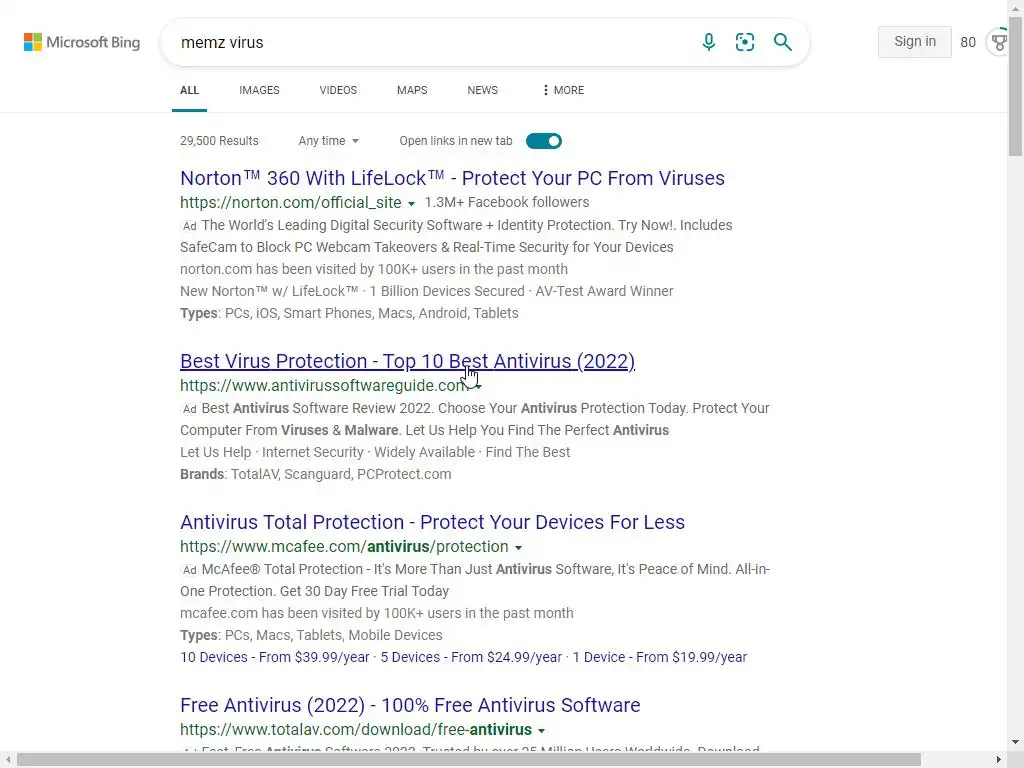
Task: Click the Microsoft Bing logo
Action: (82, 42)
